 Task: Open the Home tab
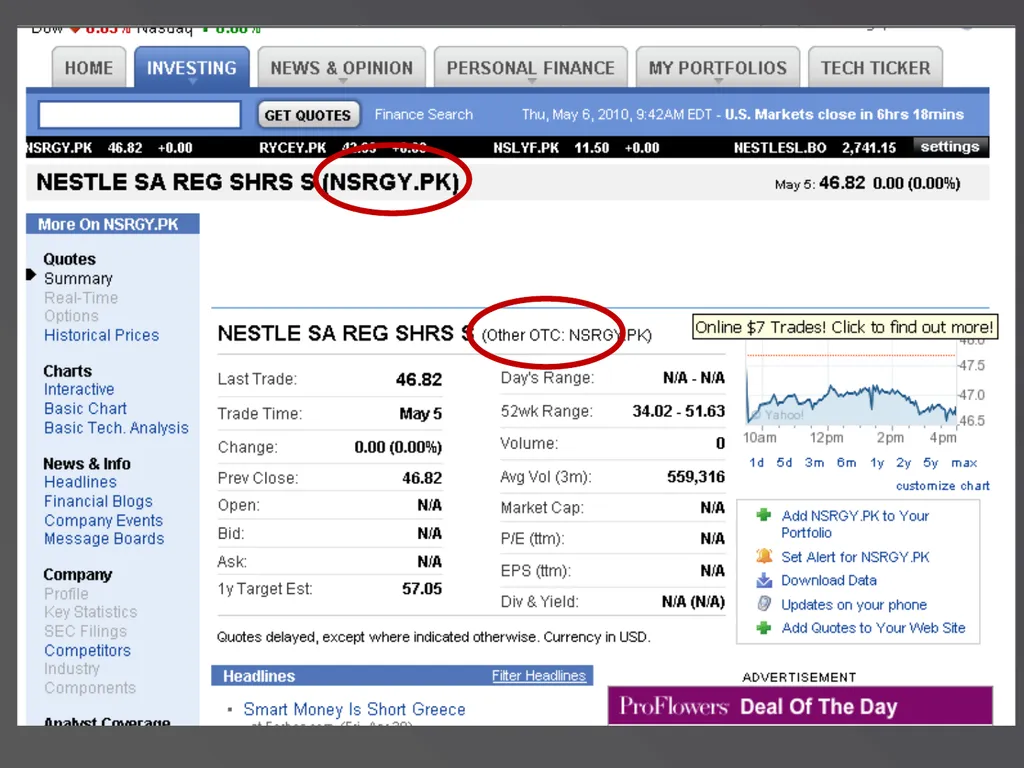[89, 67]
